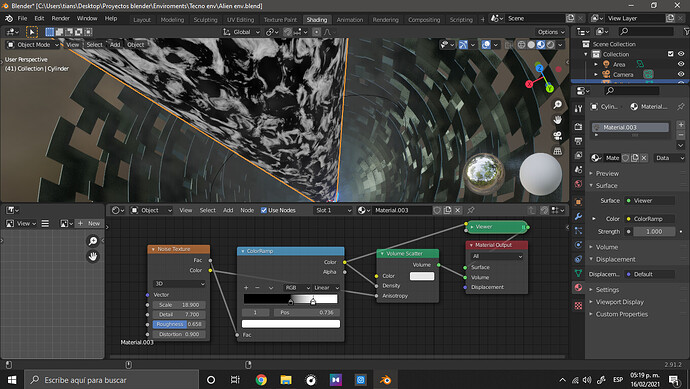Image resolution: width=690 pixels, height=389 pixels.
Task: Open the Output properties tab icon
Action: (578, 141)
